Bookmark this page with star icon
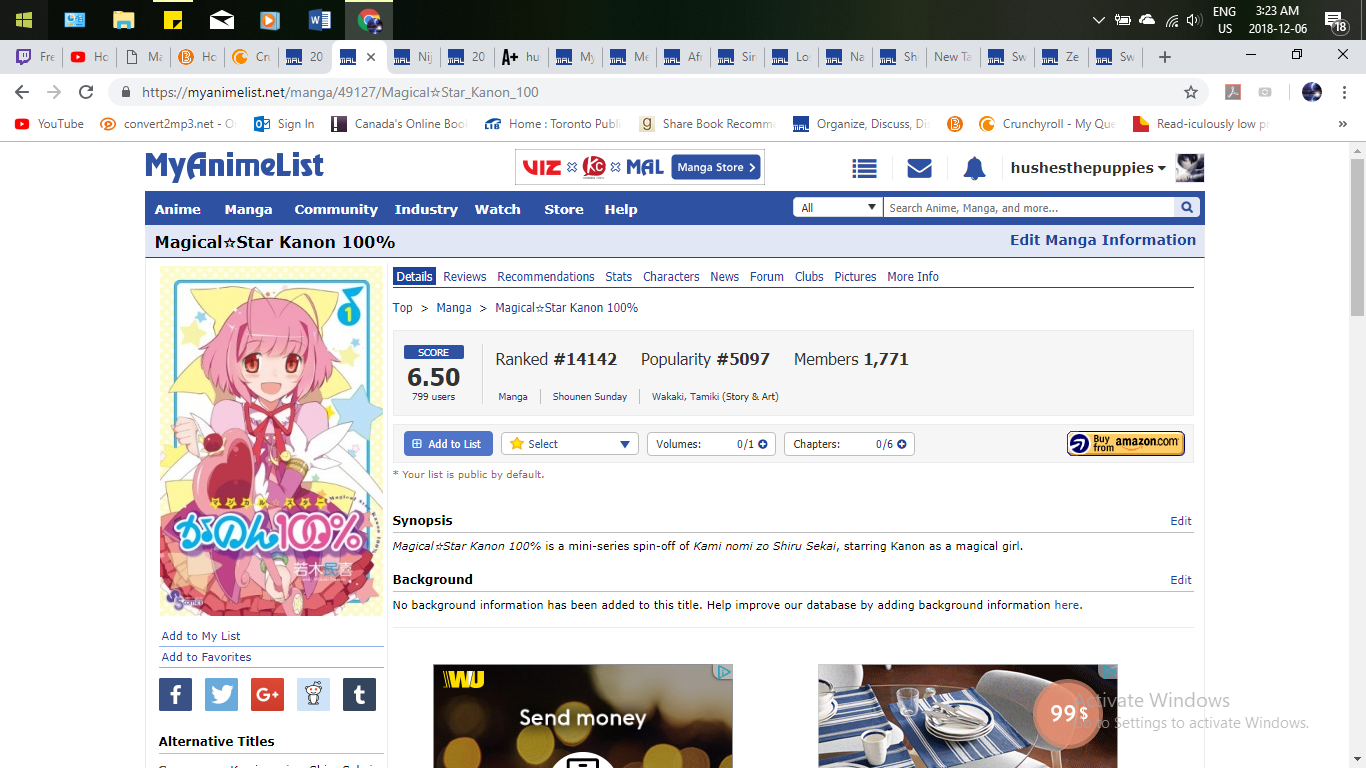This screenshot has height=768, width=1366. point(1190,92)
